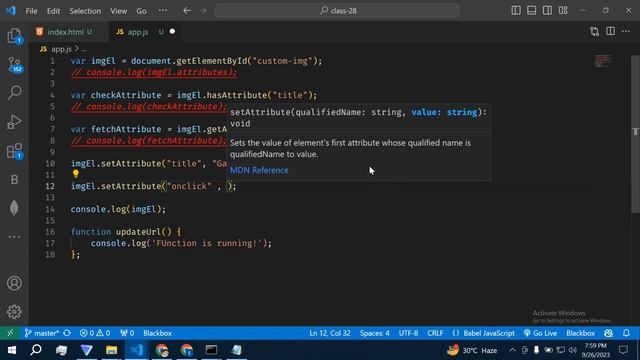
Task: Open Run and Debug view
Action: pyautogui.click(x=14, y=122)
